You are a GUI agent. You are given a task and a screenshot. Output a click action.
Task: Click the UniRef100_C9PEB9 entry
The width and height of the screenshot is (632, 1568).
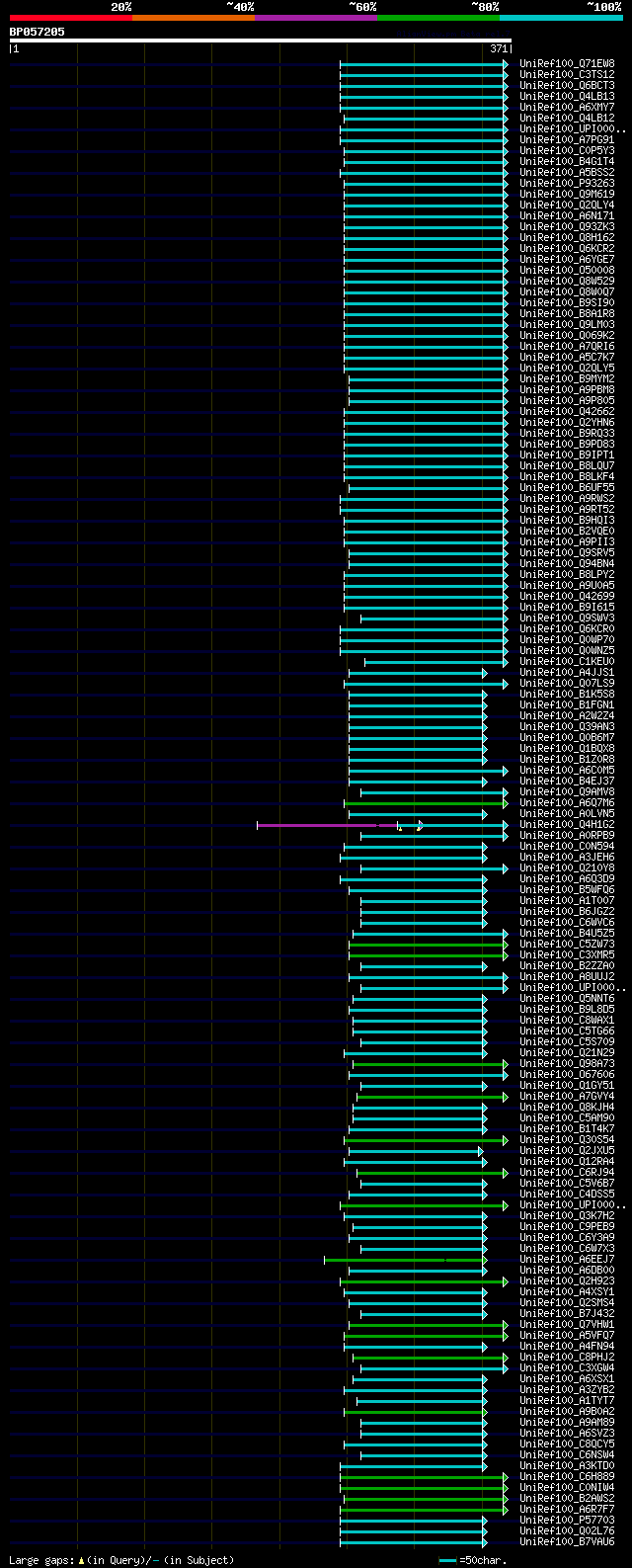pyautogui.click(x=567, y=1226)
